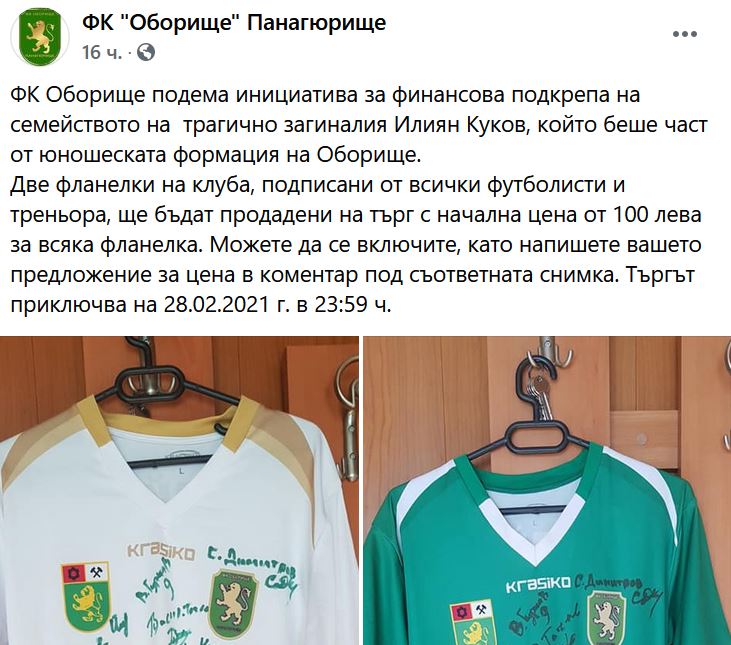Click the Panagyurishte coat of arms on green jersey
Image resolution: width=731 pixels, height=645 pixels.
tap(474, 623)
